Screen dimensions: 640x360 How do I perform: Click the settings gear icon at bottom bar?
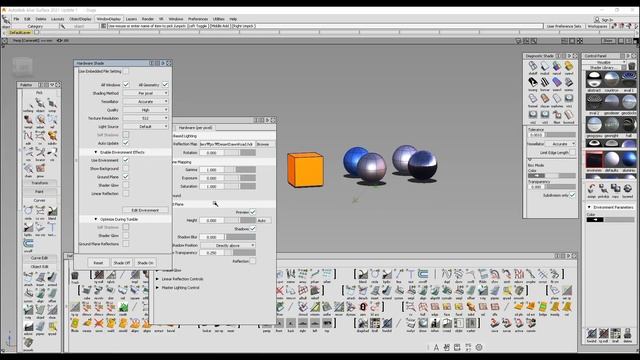point(479,347)
